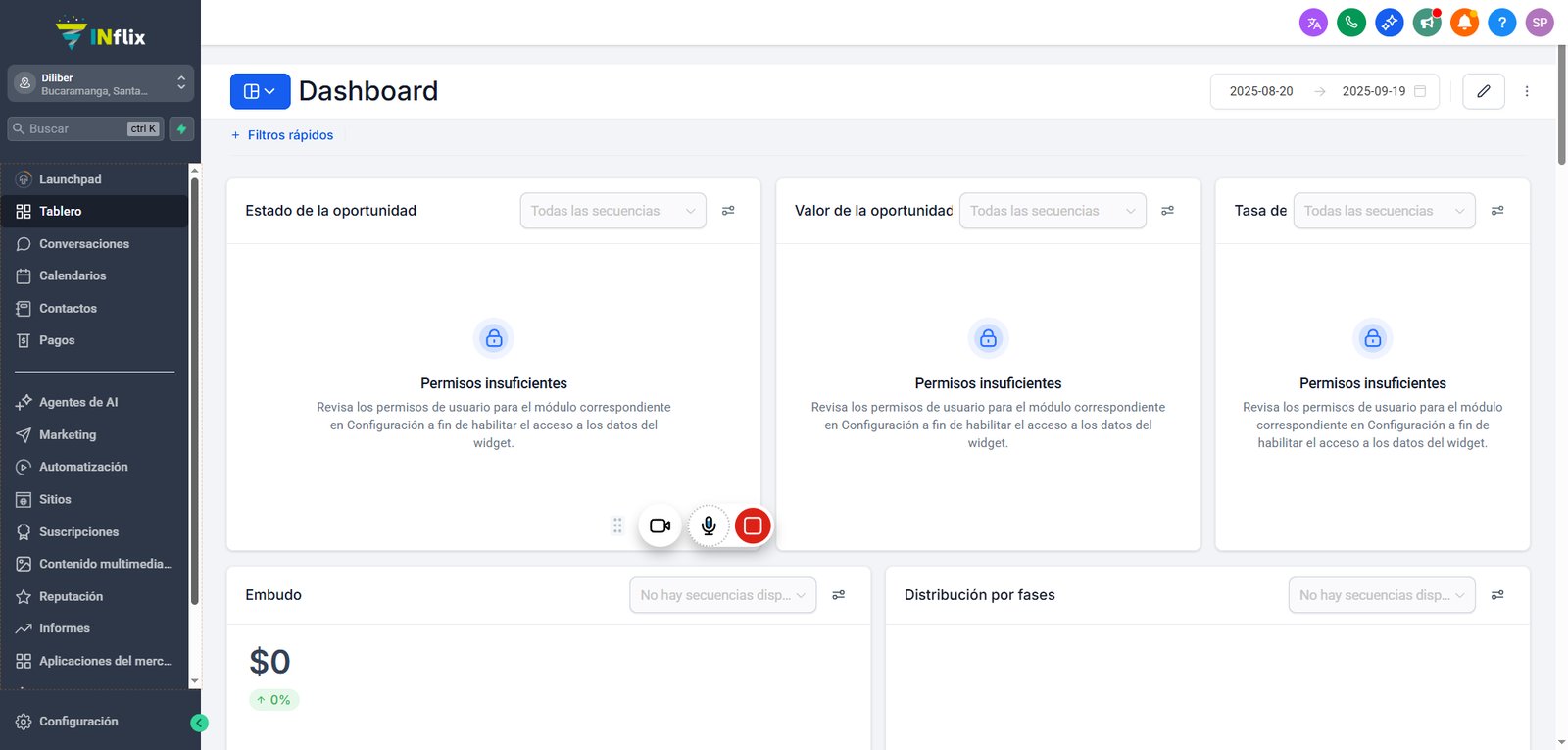
Task: Open the Embudo secuencias dropdown
Action: coord(722,595)
